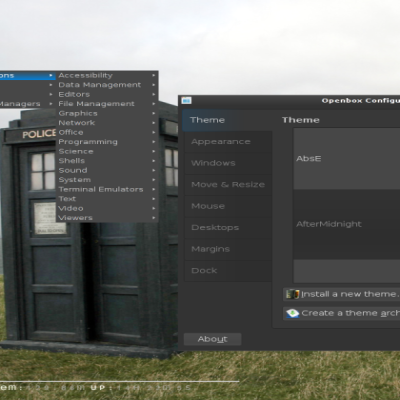Image resolution: width=400 pixels, height=400 pixels.
Task: Switch to the Margins tab
Action: (228, 249)
